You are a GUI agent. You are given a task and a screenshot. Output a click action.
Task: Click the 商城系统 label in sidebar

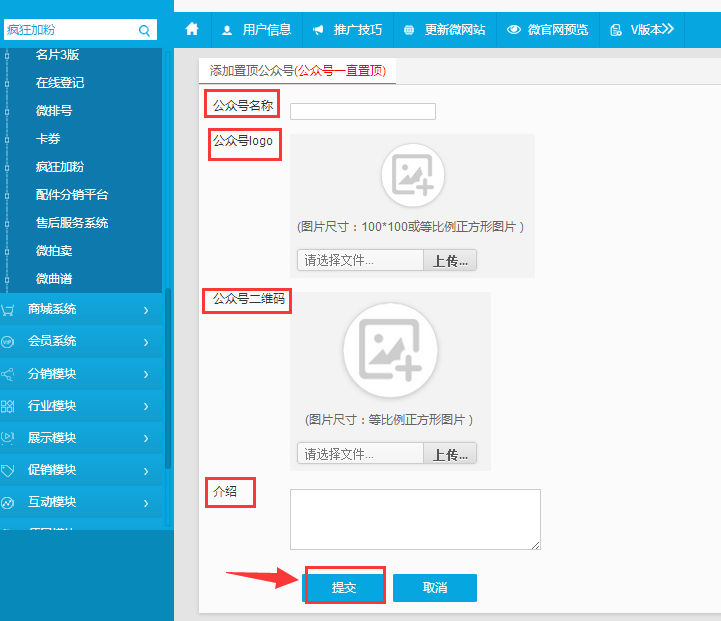click(52, 309)
